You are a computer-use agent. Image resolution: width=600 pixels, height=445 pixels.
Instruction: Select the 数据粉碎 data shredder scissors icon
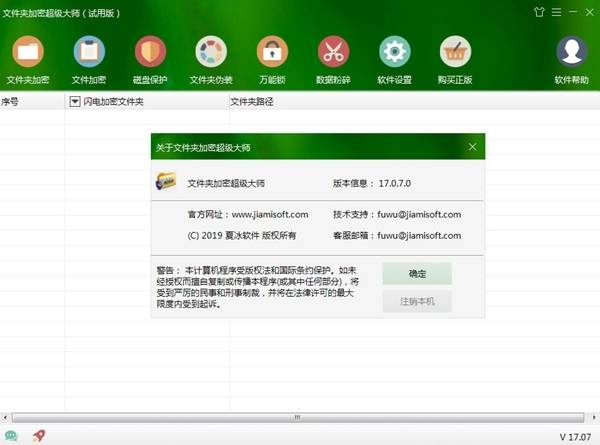click(333, 52)
